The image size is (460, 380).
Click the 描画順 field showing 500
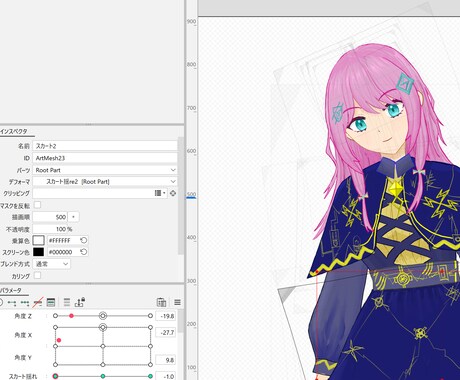pos(50,217)
